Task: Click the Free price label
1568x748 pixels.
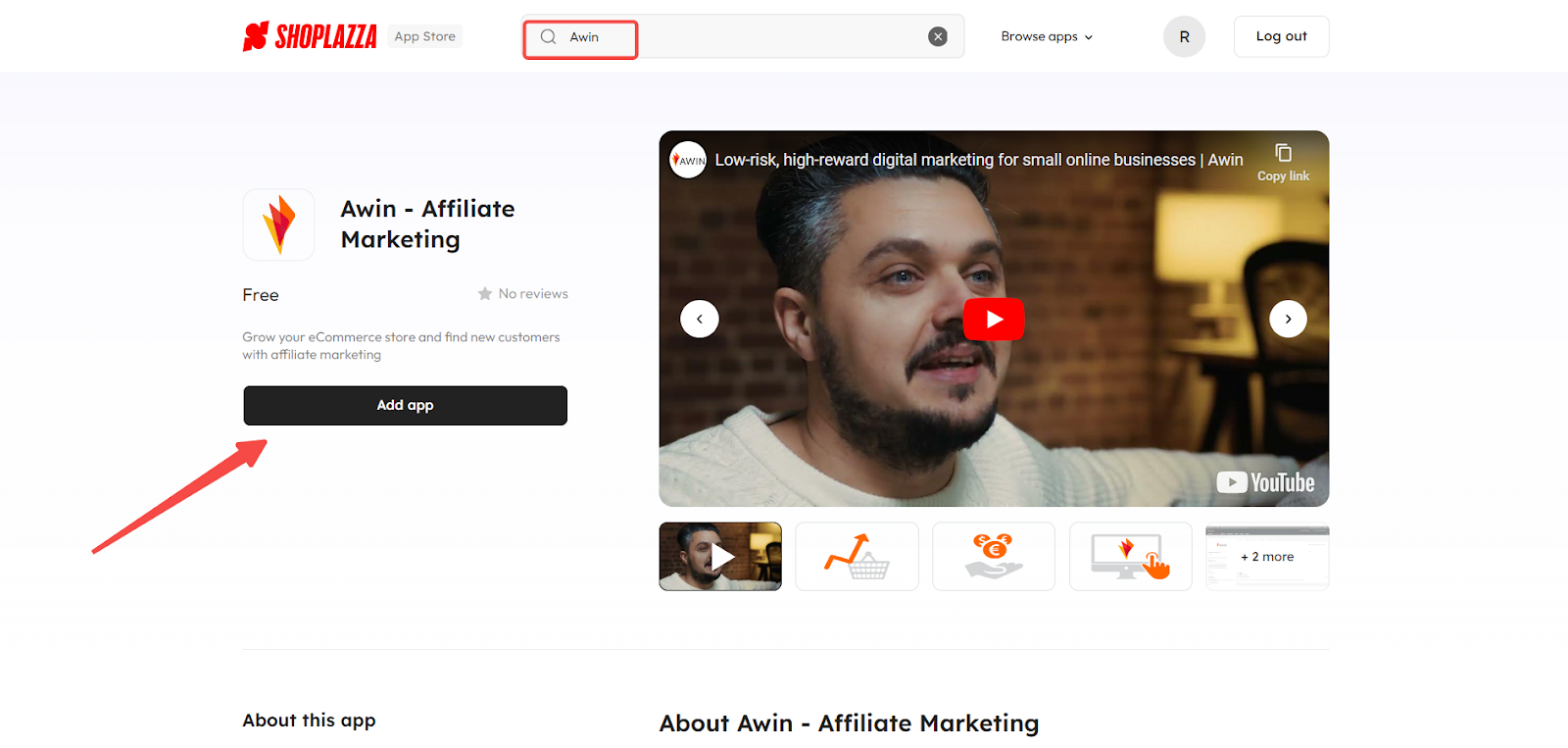Action: 261,295
